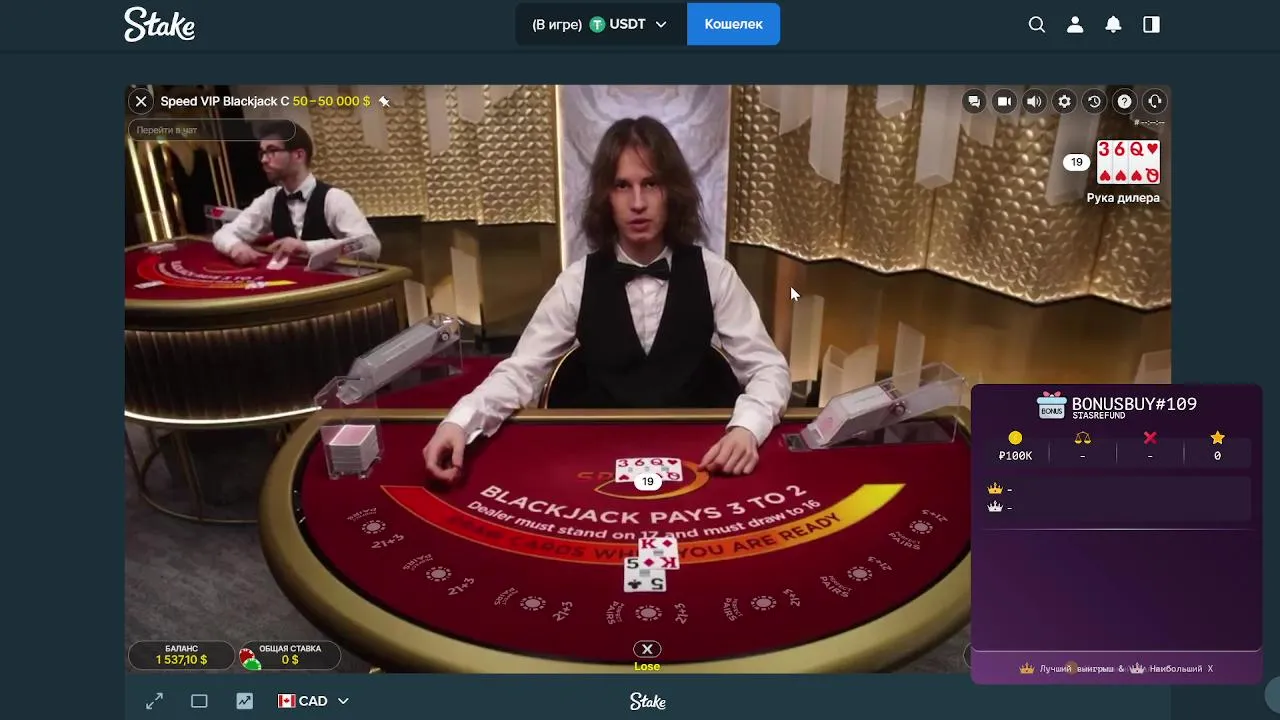This screenshot has height=720, width=1280.
Task: Contact support via headset icon
Action: click(1154, 101)
